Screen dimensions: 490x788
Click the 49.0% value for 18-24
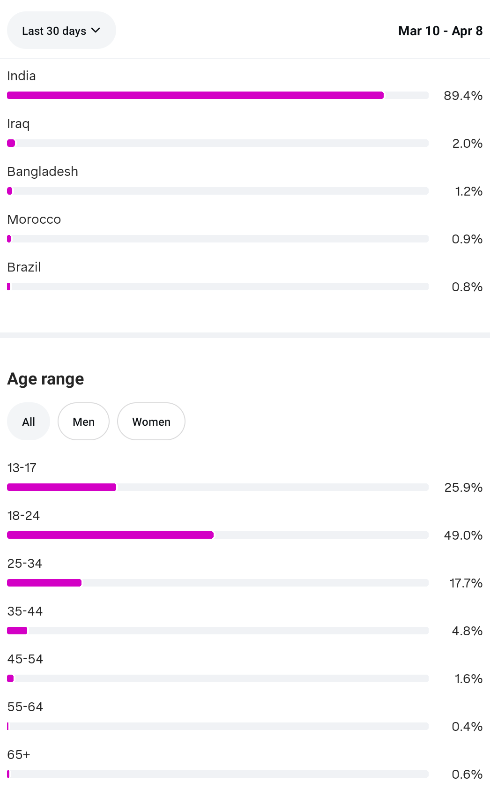point(463,535)
